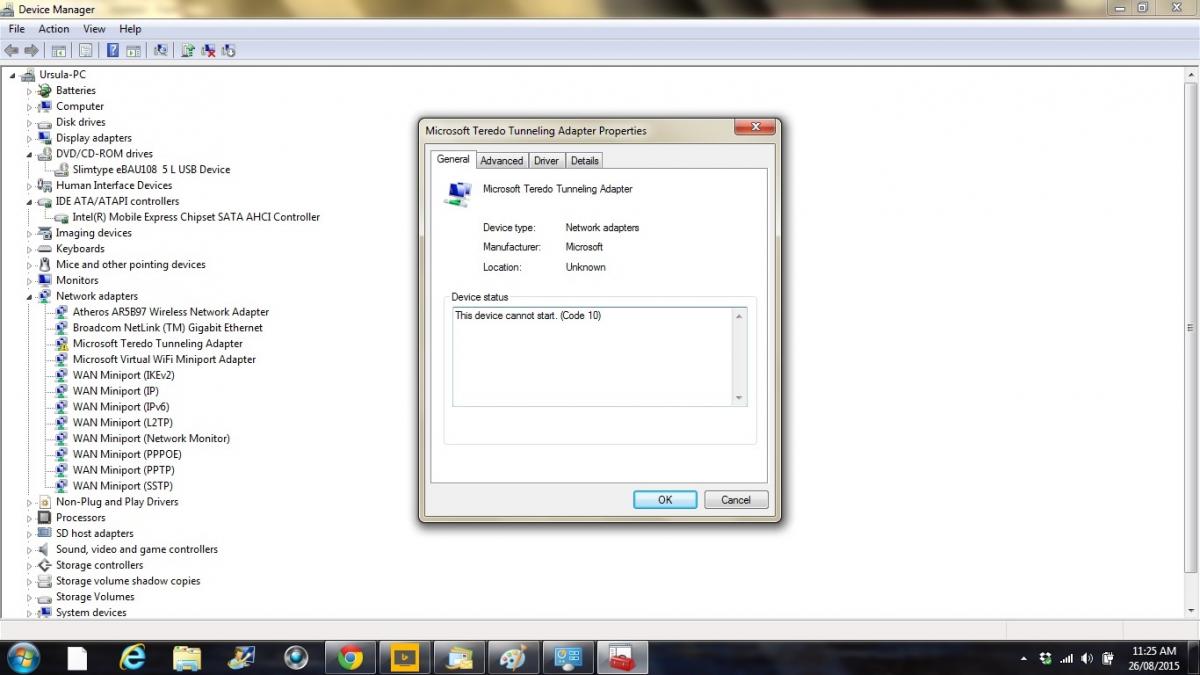Screen dimensions: 1200x675
Task: Open Windows Explorer folder on taskbar
Action: pos(187,657)
